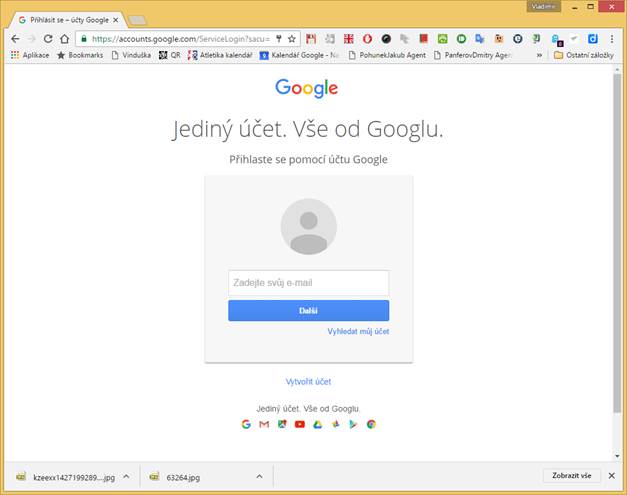Click the gray cursor arrow extension icon
This screenshot has width=627, height=495.
tap(405, 39)
